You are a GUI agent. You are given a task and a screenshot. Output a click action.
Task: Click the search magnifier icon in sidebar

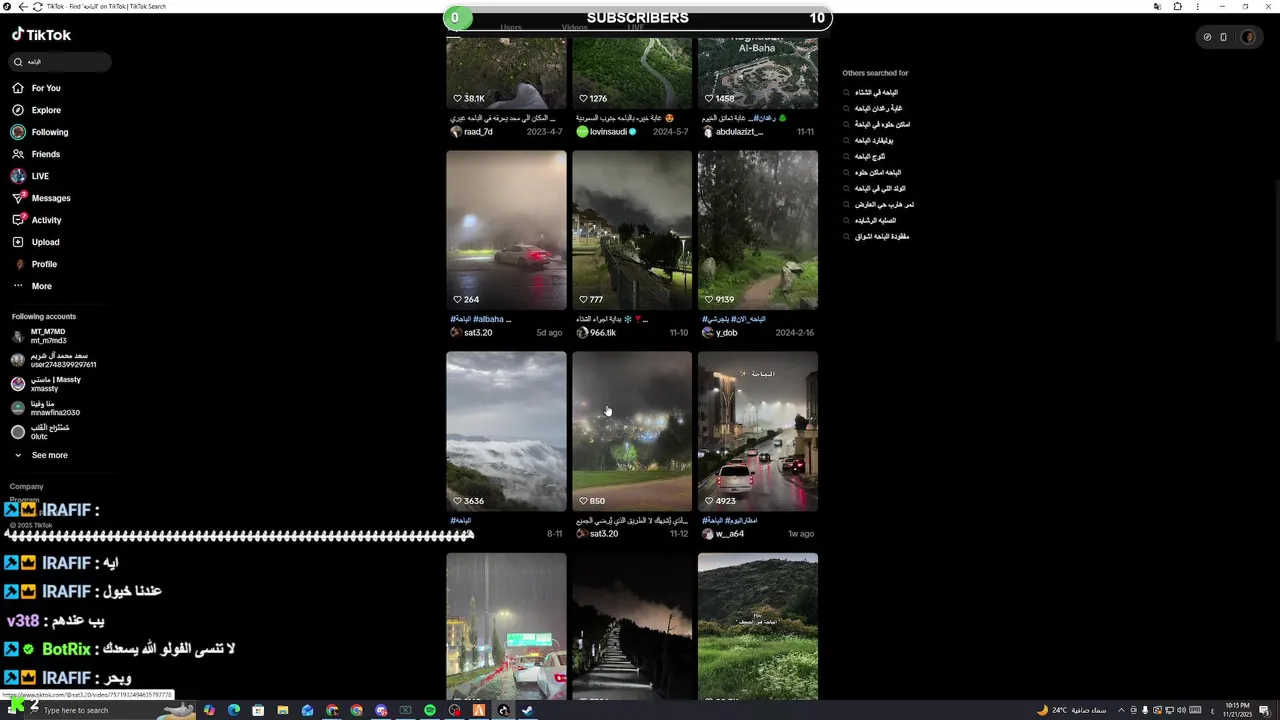18,62
